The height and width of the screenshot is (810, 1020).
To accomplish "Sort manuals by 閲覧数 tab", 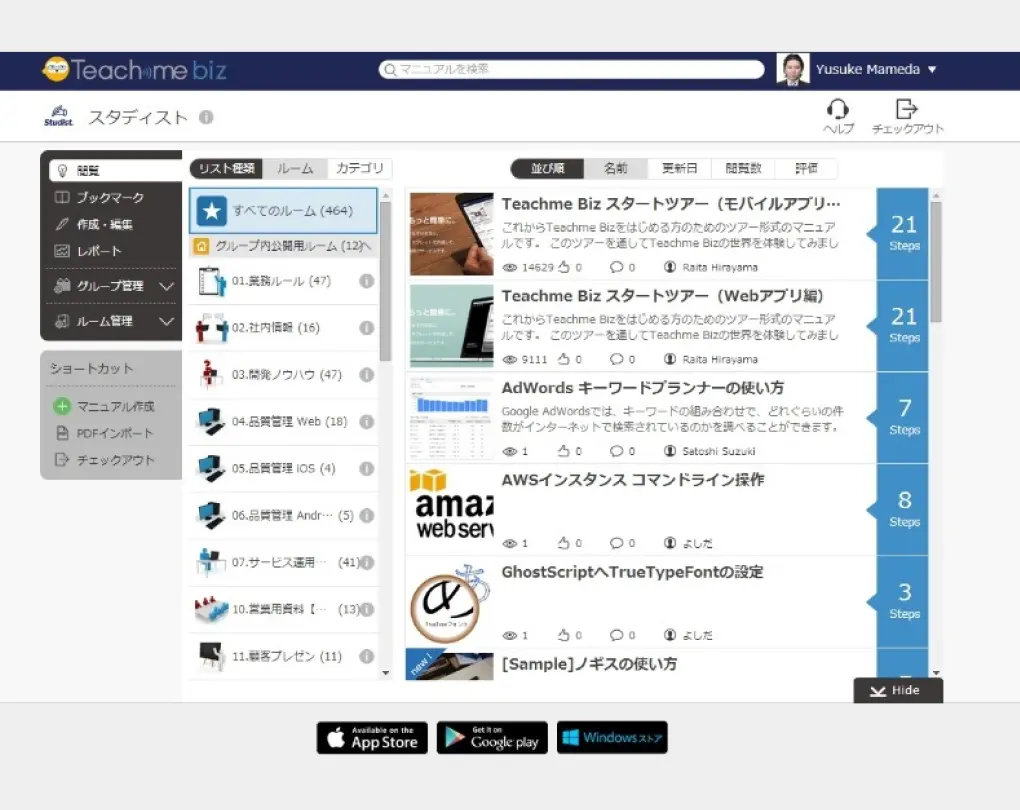I will pos(743,169).
